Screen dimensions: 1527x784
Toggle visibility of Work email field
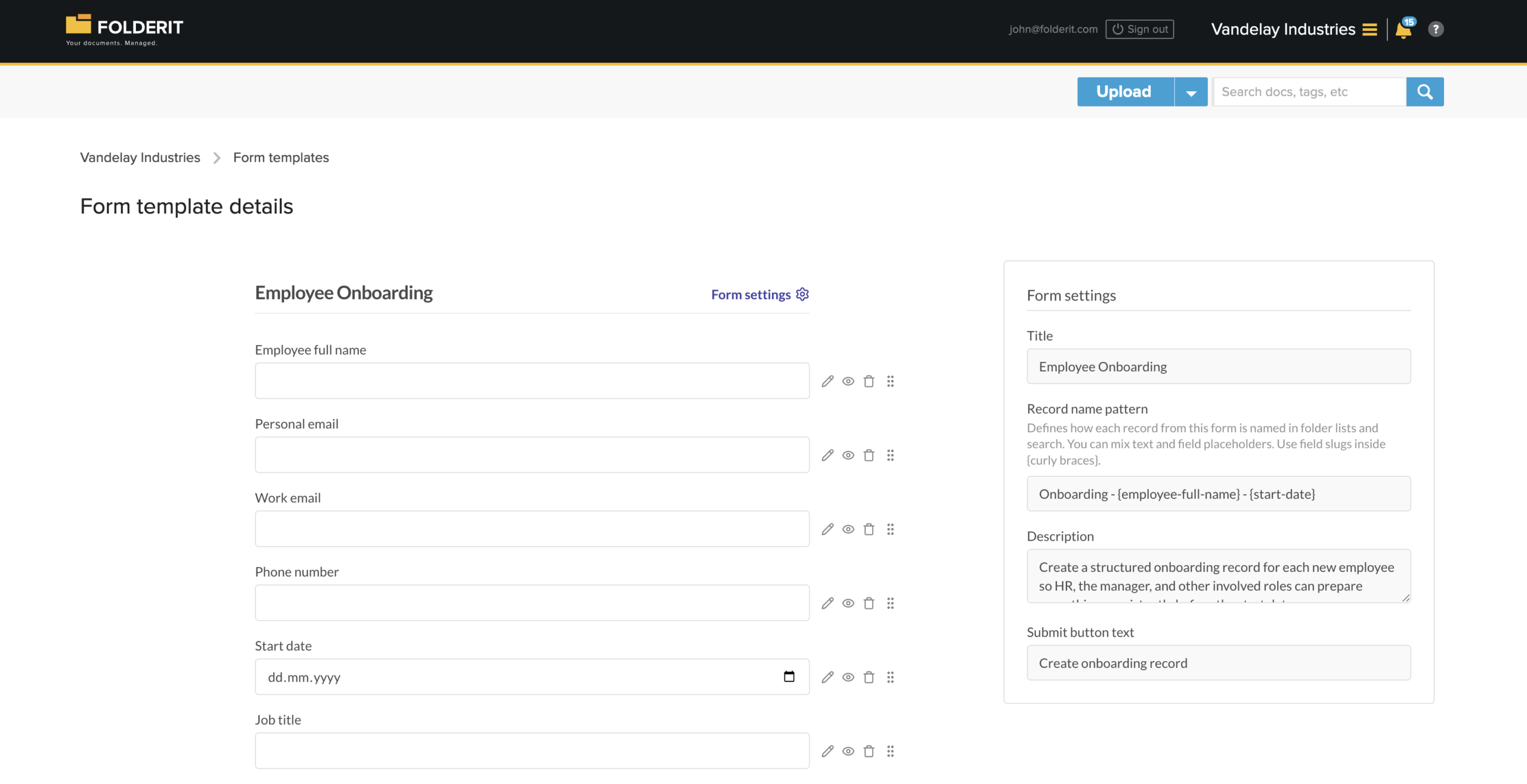[848, 529]
